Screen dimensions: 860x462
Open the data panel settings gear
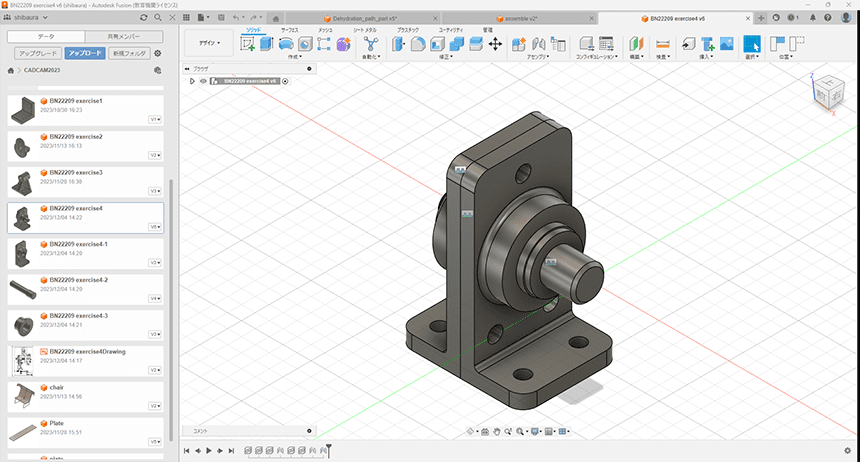157,53
